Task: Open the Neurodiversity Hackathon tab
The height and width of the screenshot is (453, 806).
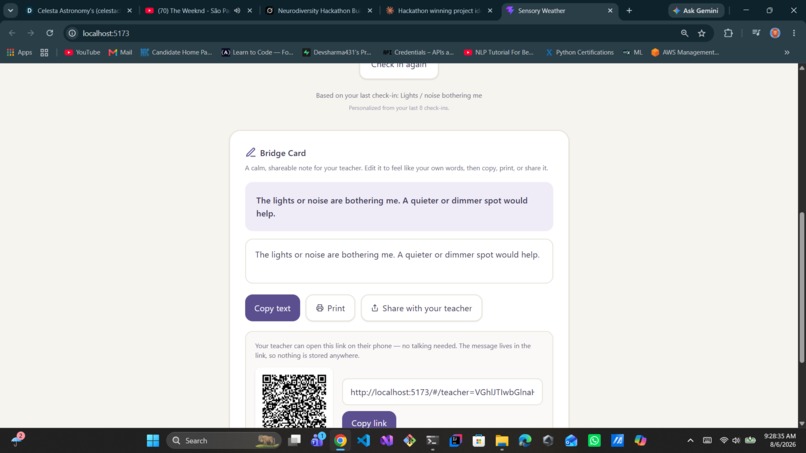Action: pyautogui.click(x=318, y=10)
